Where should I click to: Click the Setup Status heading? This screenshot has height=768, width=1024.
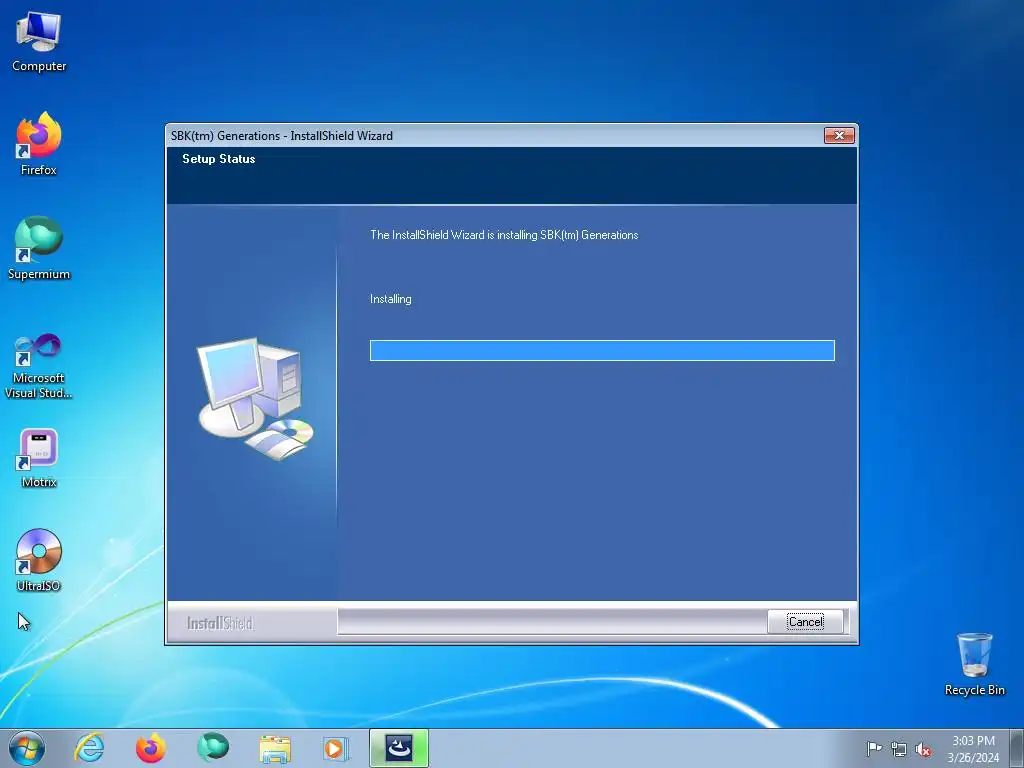(219, 159)
